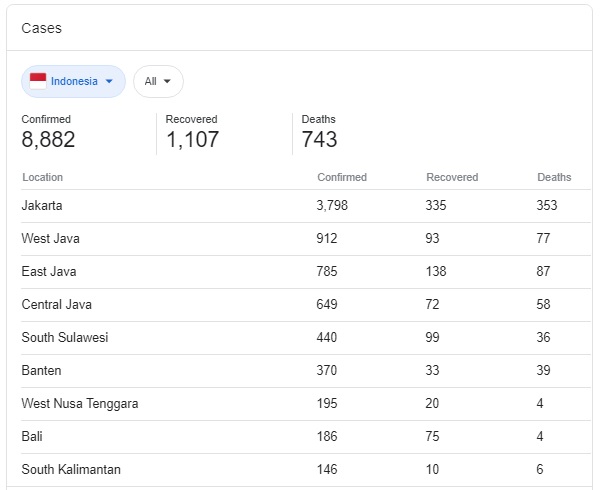The width and height of the screenshot is (600, 490).
Task: Select the West Java row
Action: point(306,239)
